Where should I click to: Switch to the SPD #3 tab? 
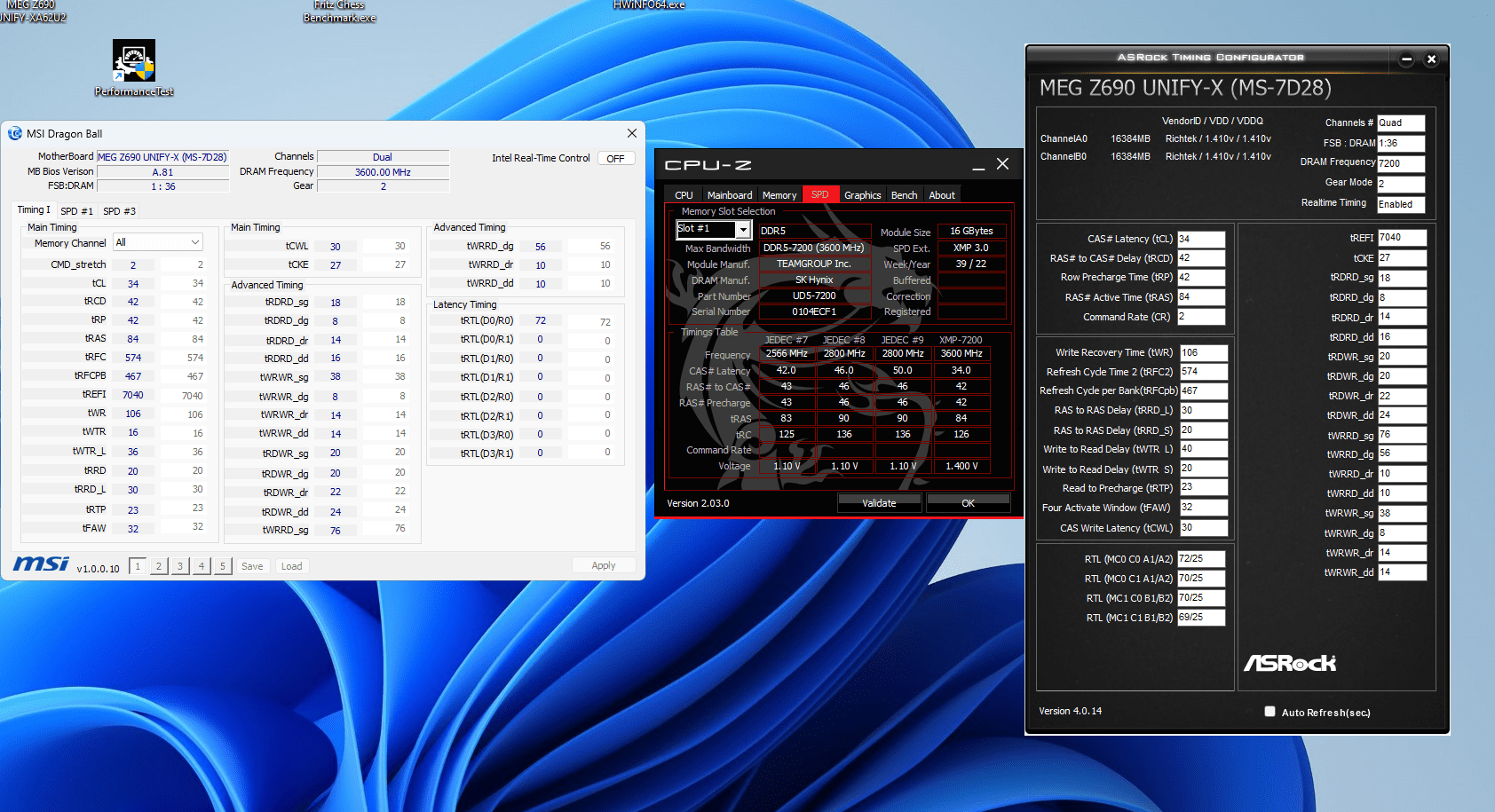point(119,211)
